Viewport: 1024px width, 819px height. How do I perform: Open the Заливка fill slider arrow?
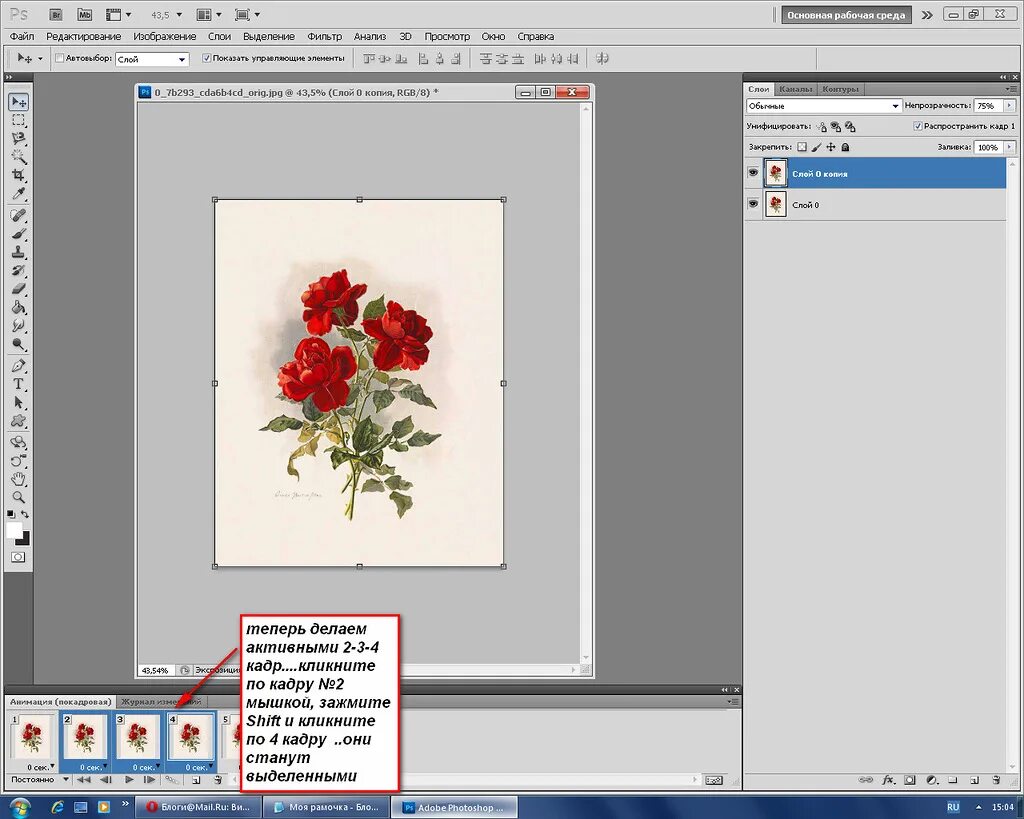tap(1010, 148)
